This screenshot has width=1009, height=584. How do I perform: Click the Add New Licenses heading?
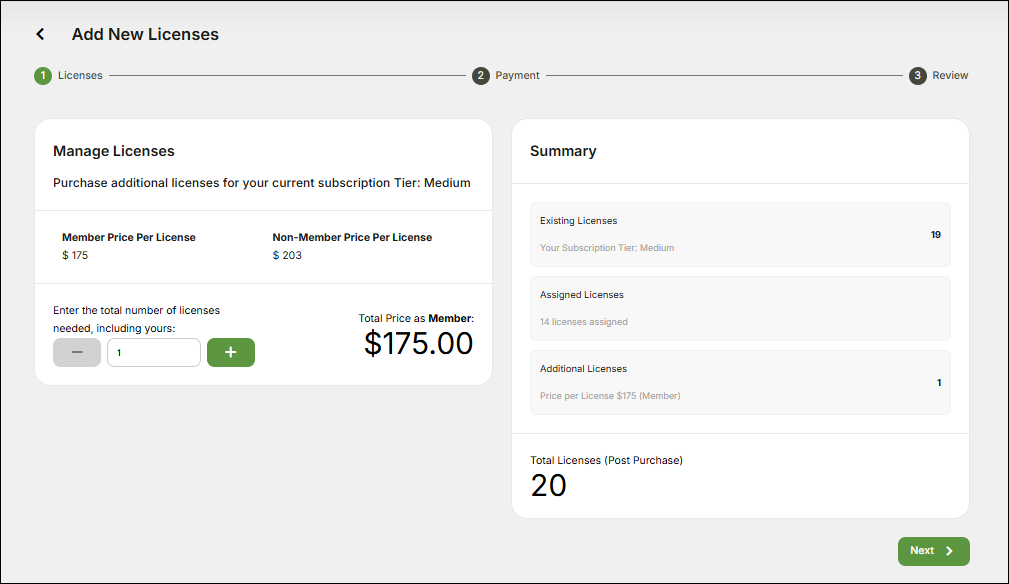pyautogui.click(x=145, y=34)
